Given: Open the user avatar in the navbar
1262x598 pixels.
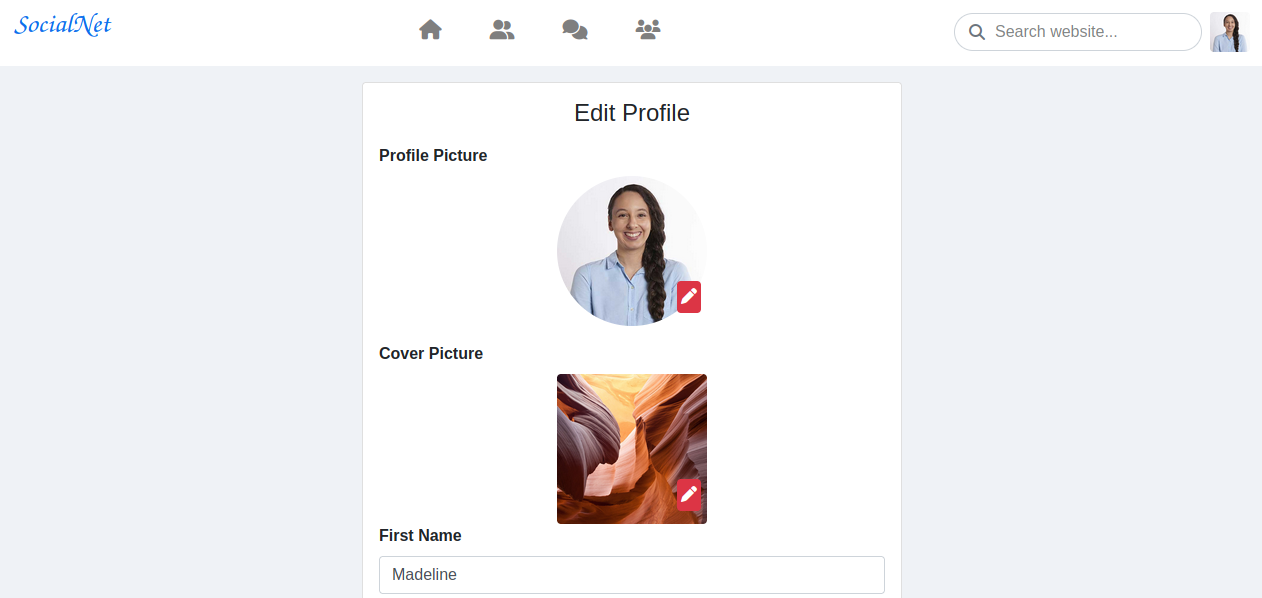Looking at the screenshot, I should 1229,32.
